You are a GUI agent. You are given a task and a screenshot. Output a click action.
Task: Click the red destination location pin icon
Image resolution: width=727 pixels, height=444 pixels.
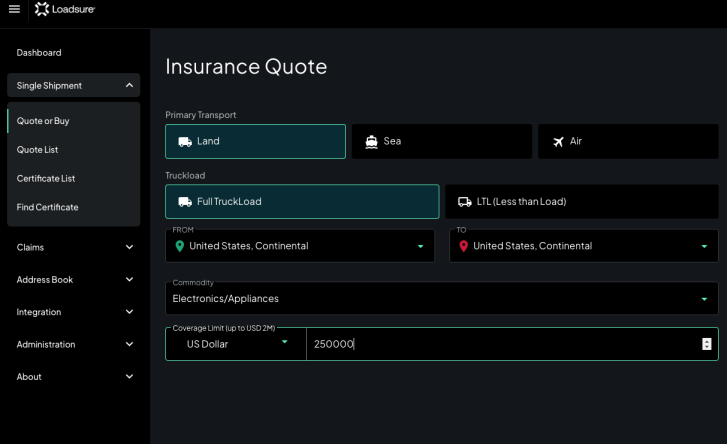pyautogui.click(x=463, y=246)
